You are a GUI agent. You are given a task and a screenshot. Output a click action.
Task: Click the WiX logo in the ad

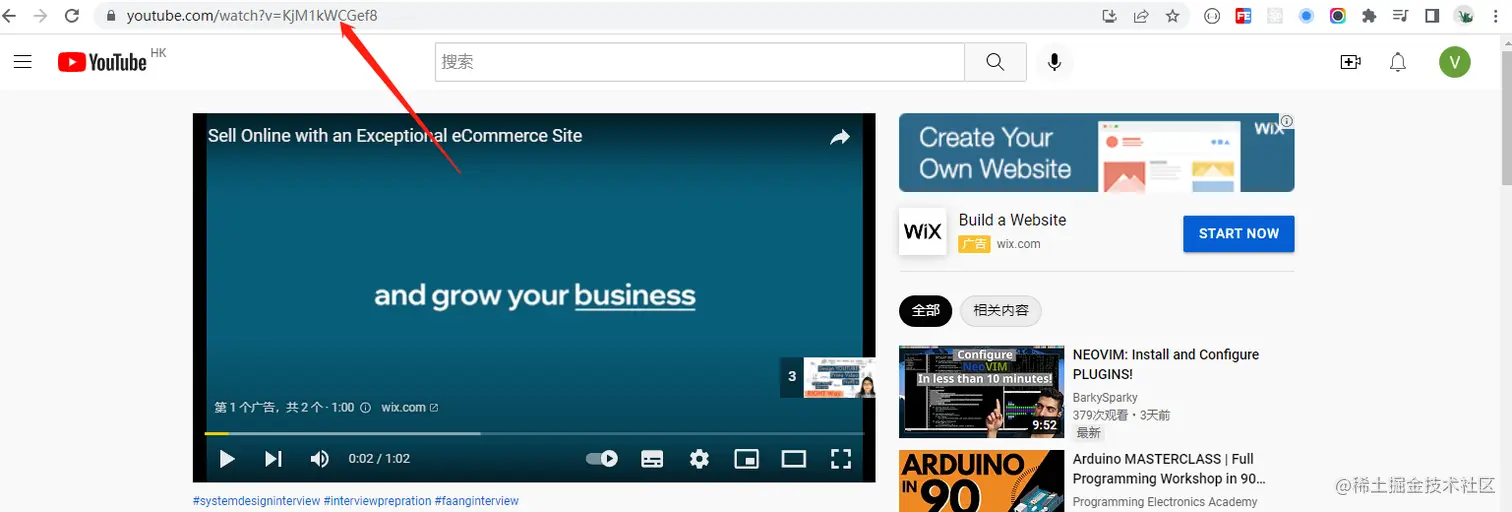922,231
